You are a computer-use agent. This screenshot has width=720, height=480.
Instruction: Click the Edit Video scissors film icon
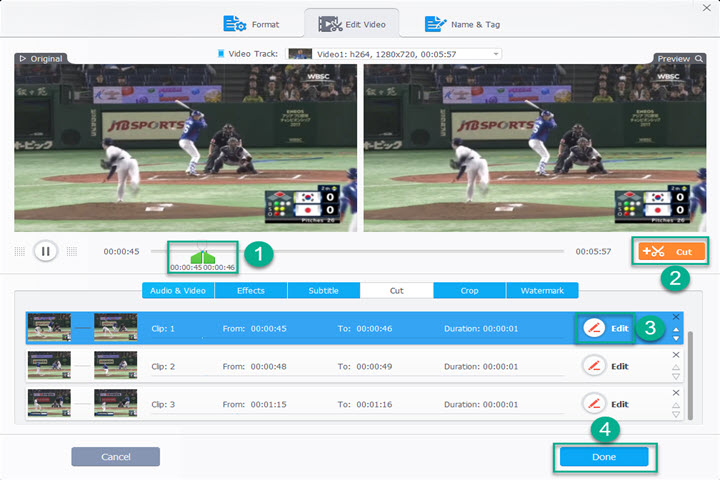(330, 24)
